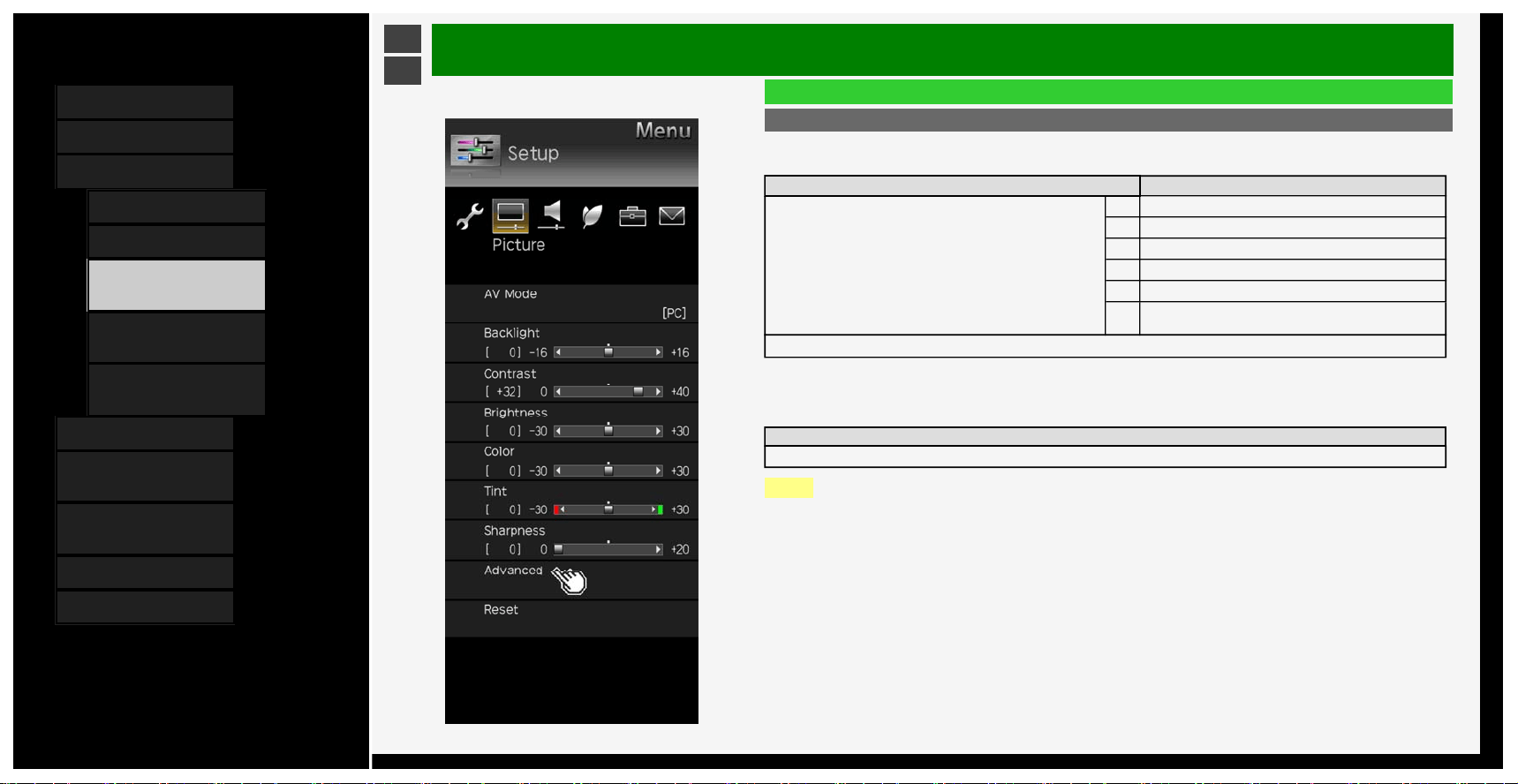Click the Contrast slider left arrow
This screenshot has height=784, width=1518.
(x=558, y=391)
